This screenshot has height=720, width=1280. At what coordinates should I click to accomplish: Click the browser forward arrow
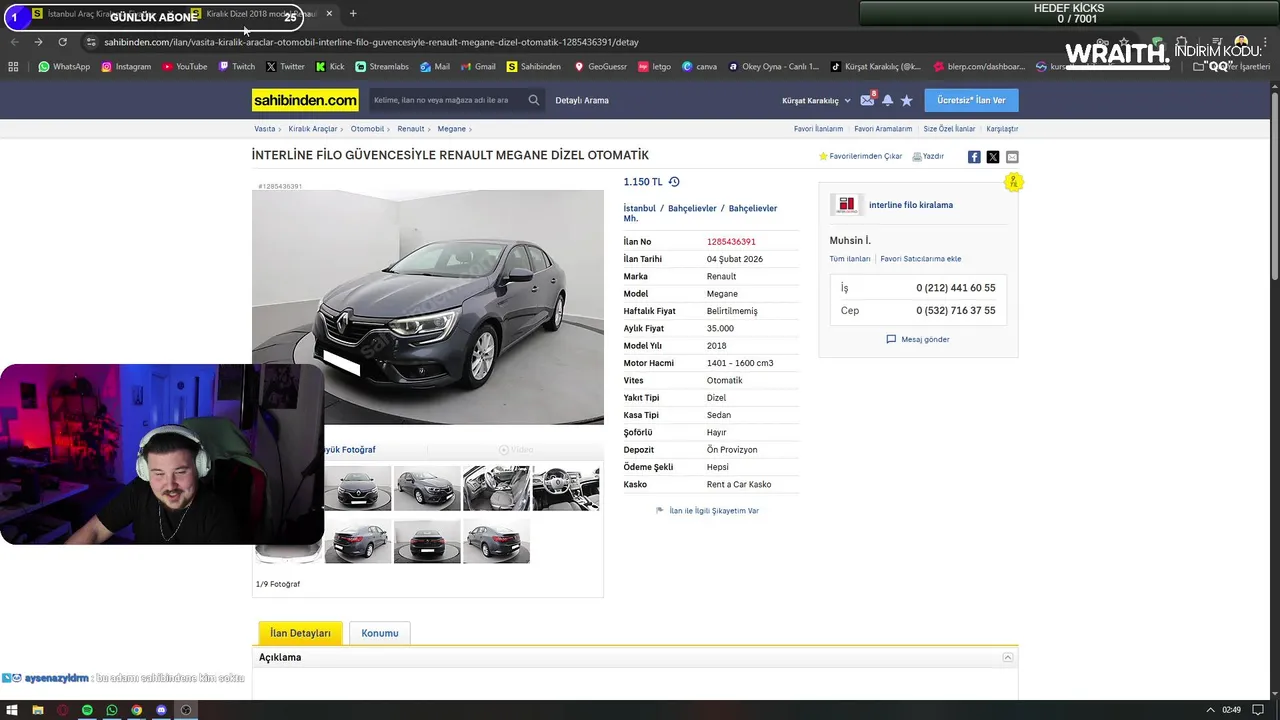(38, 42)
